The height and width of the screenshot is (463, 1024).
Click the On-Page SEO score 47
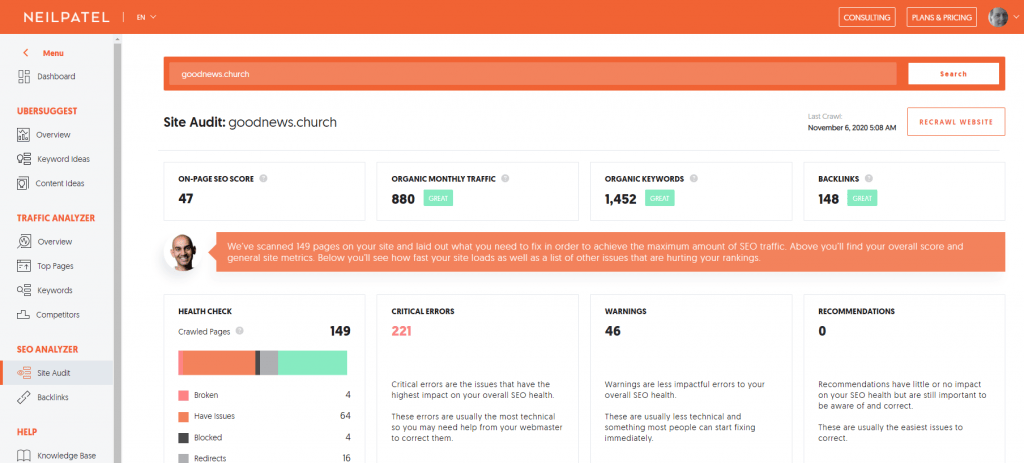185,199
